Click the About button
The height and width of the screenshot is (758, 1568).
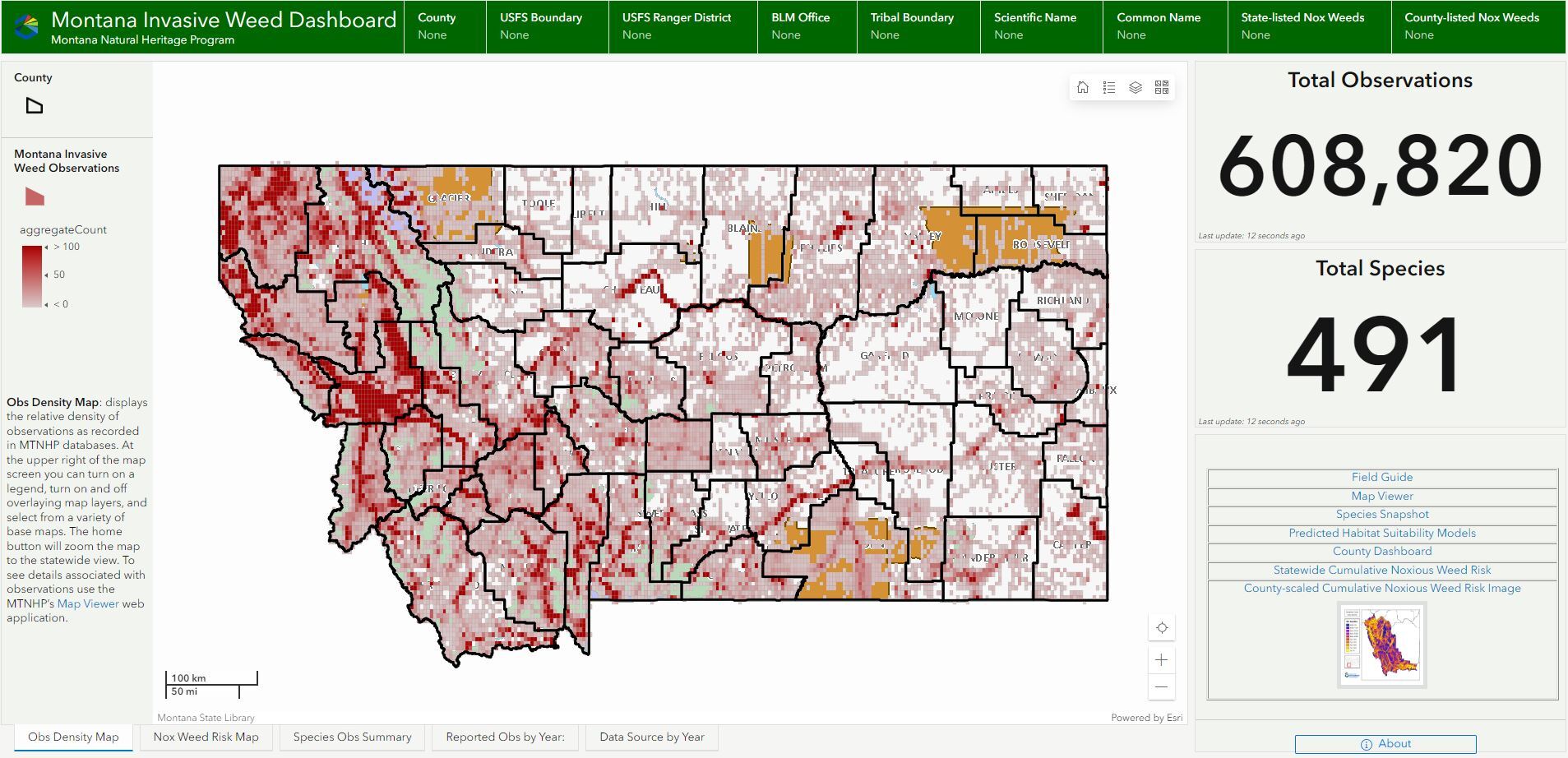point(1381,743)
